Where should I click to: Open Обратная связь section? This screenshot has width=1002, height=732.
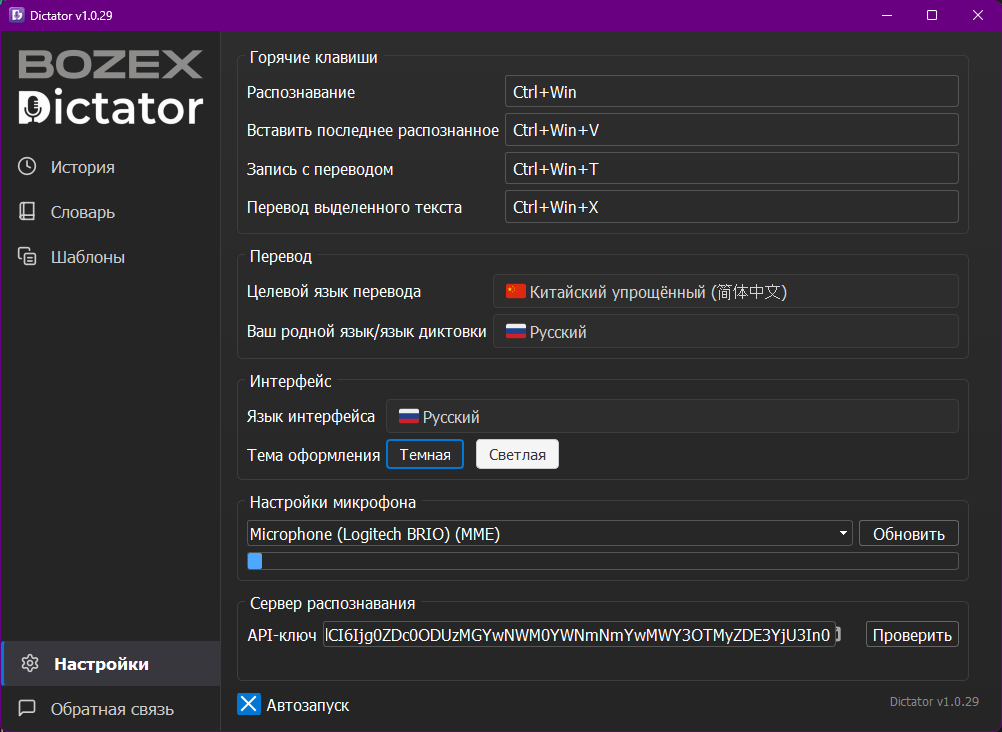coord(111,708)
